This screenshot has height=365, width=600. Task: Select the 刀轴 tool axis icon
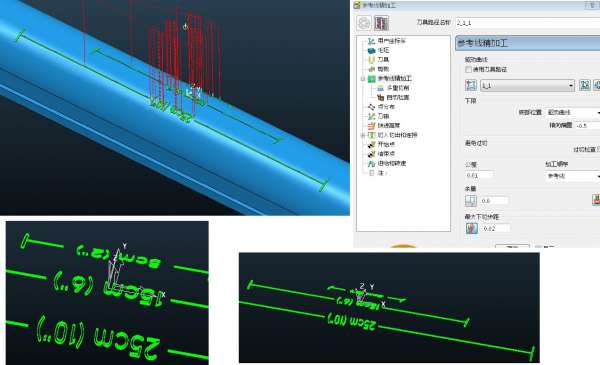tap(371, 116)
